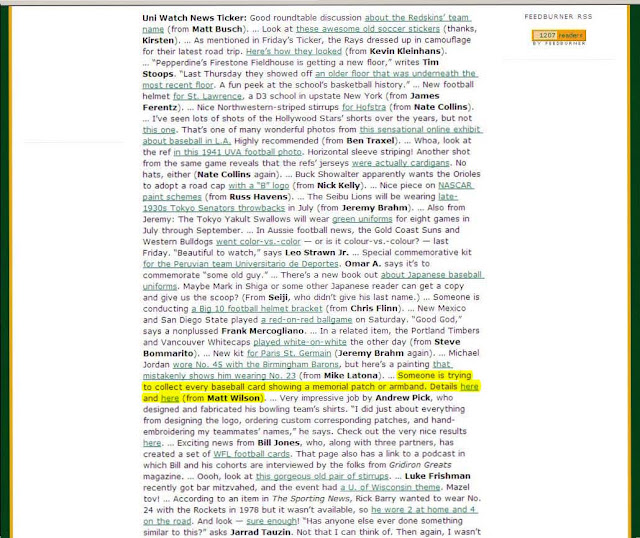Click 'that mistakenly shows him wearing No. 23' link
The width and height of the screenshot is (640, 538).
219,376
